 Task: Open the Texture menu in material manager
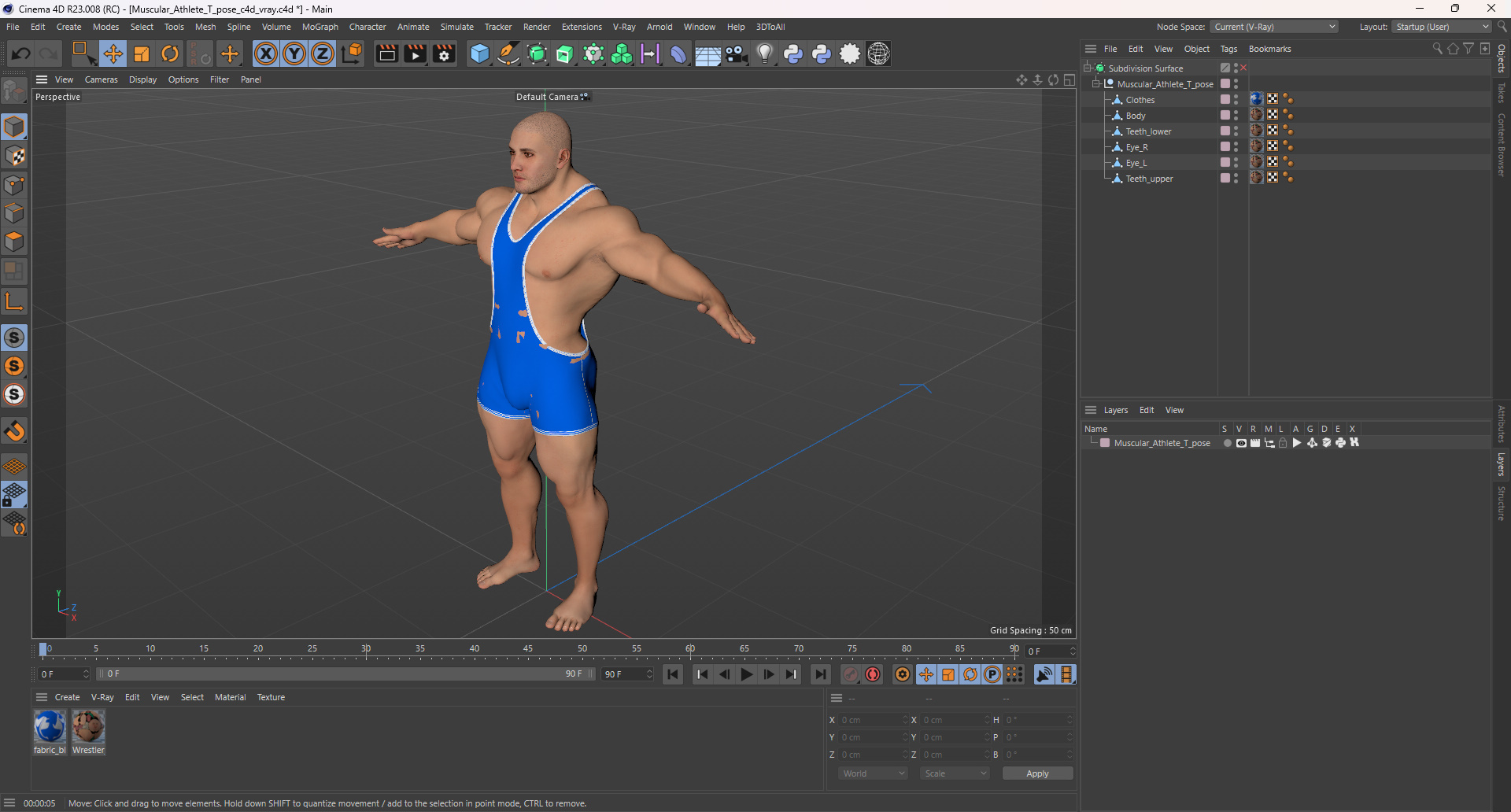point(271,697)
